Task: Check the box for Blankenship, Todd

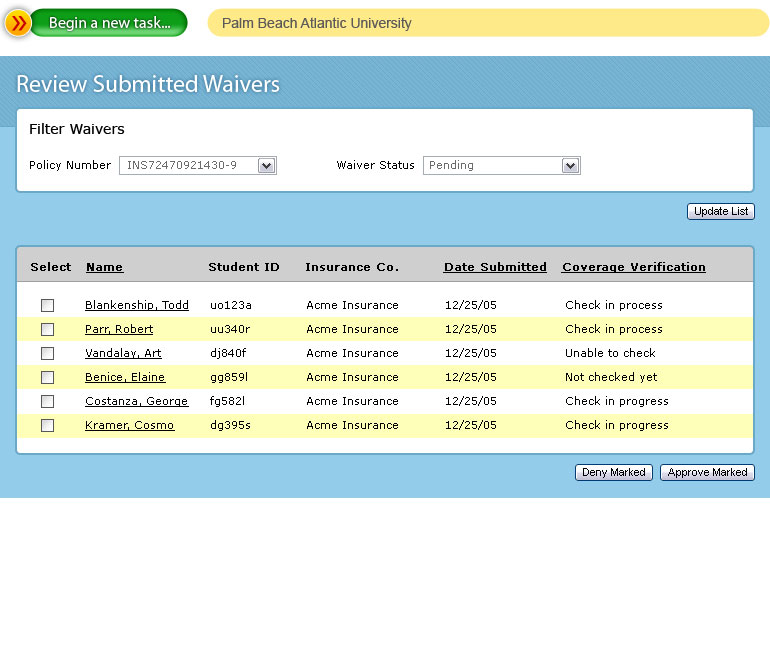Action: (x=48, y=305)
